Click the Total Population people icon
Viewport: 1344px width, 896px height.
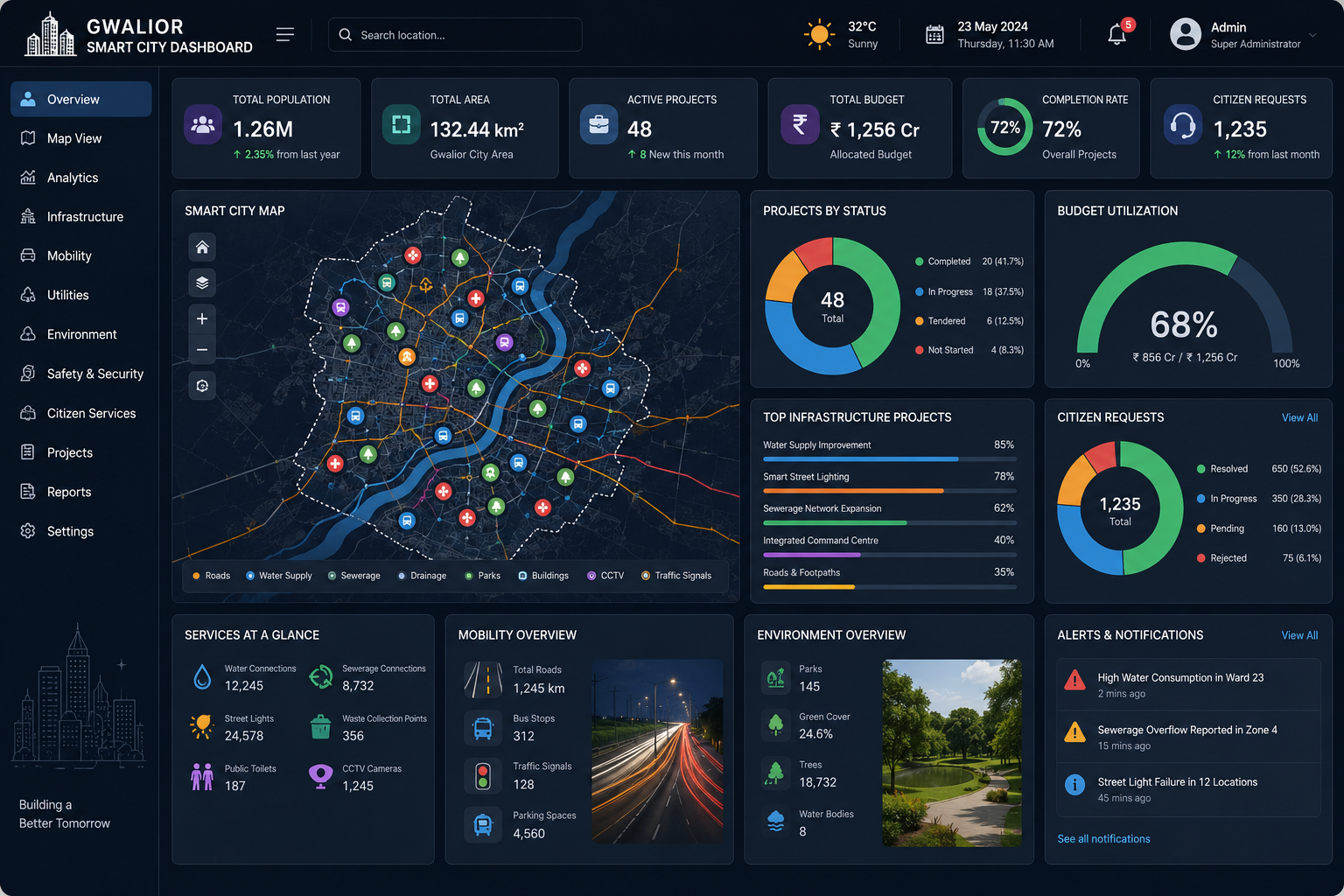click(x=203, y=124)
